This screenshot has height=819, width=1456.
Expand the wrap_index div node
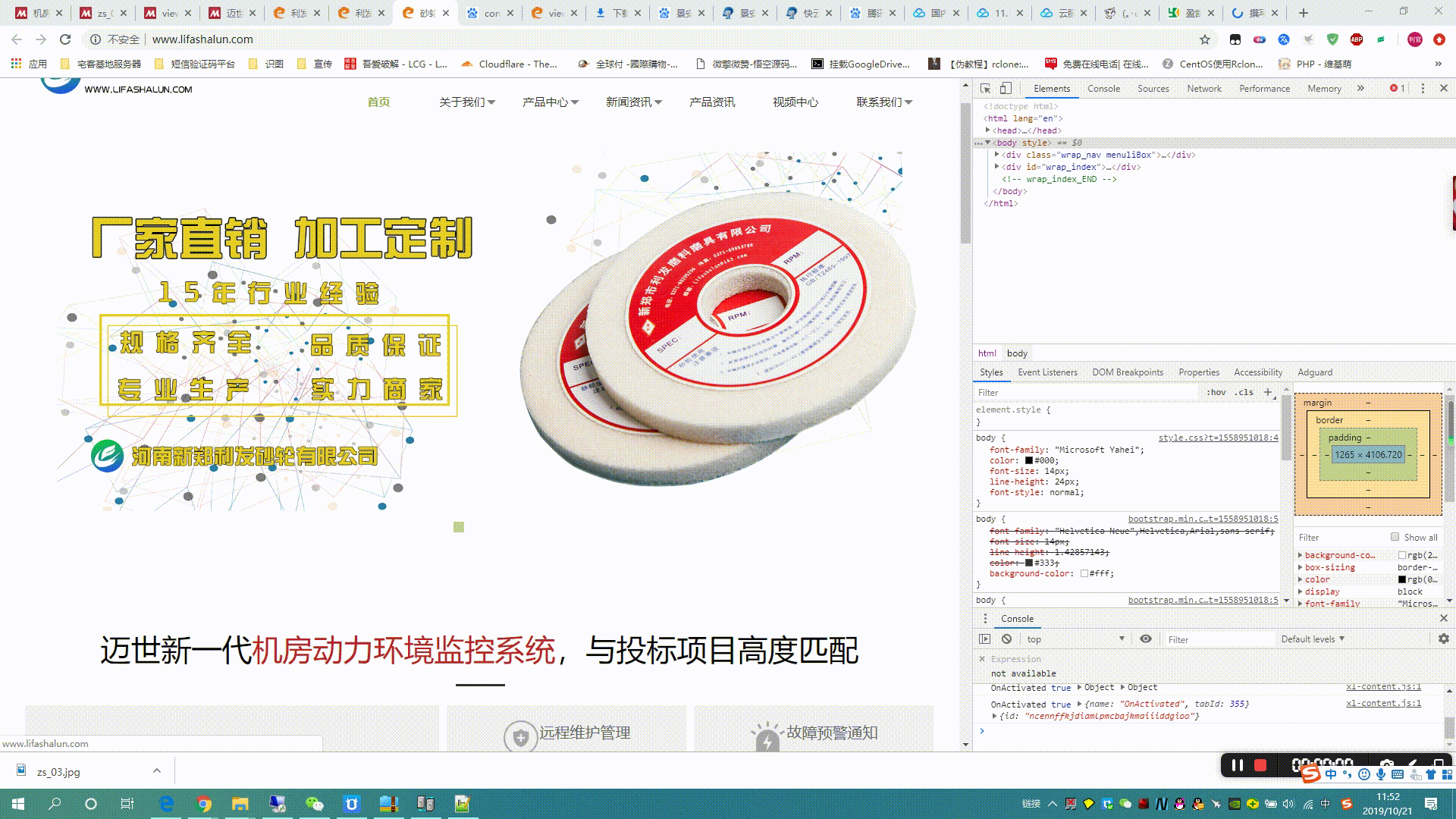(x=996, y=167)
